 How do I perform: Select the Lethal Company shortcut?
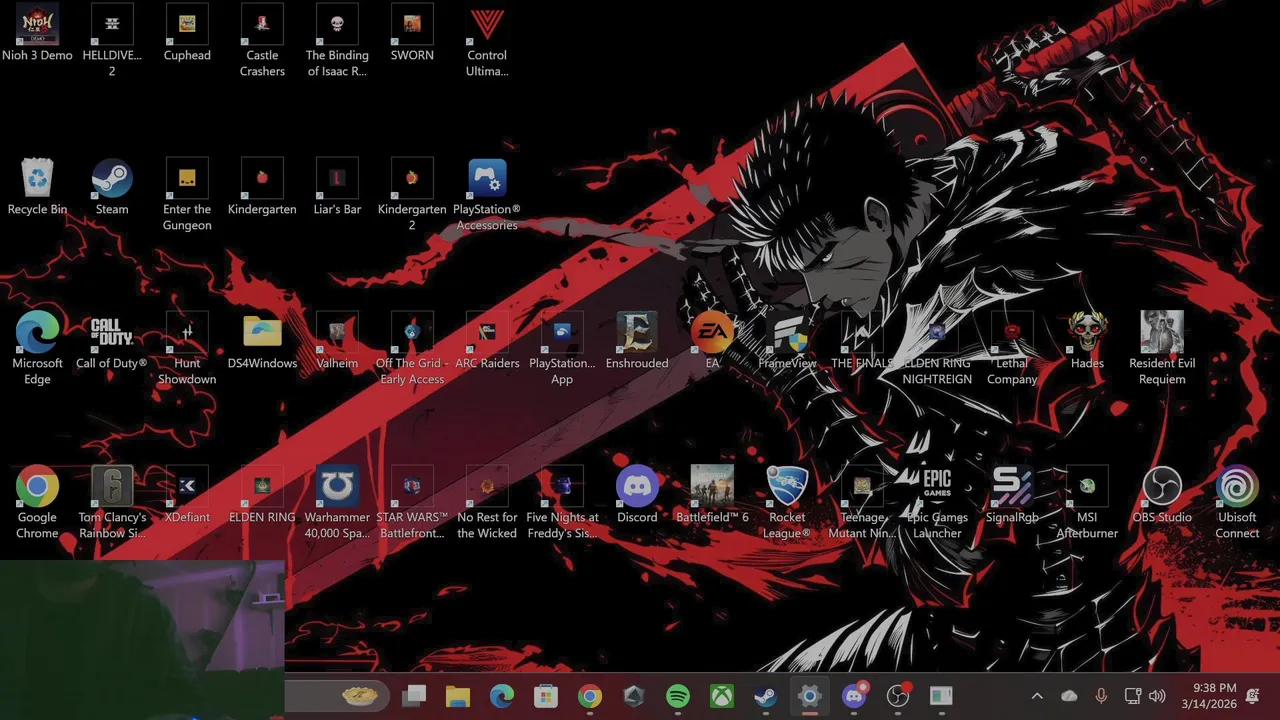1012,349
